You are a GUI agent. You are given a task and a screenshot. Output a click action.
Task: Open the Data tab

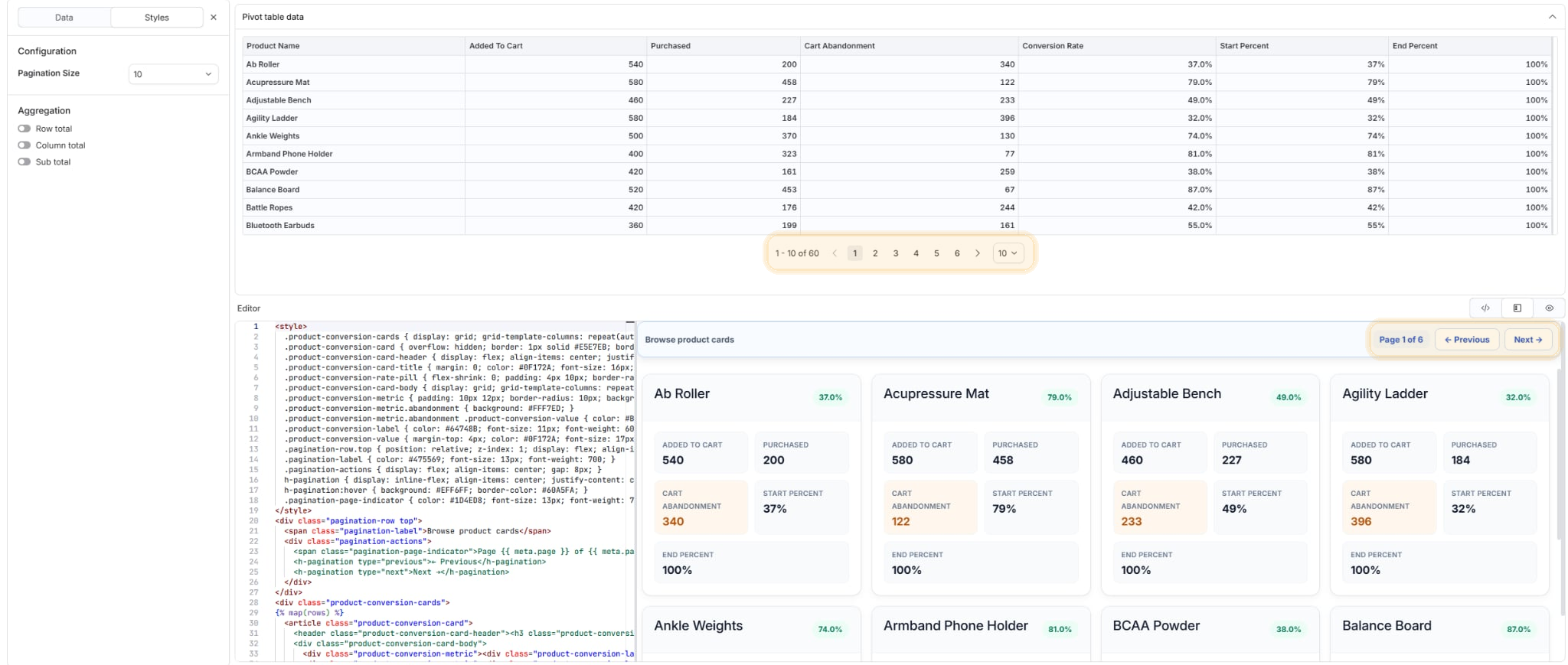point(64,18)
